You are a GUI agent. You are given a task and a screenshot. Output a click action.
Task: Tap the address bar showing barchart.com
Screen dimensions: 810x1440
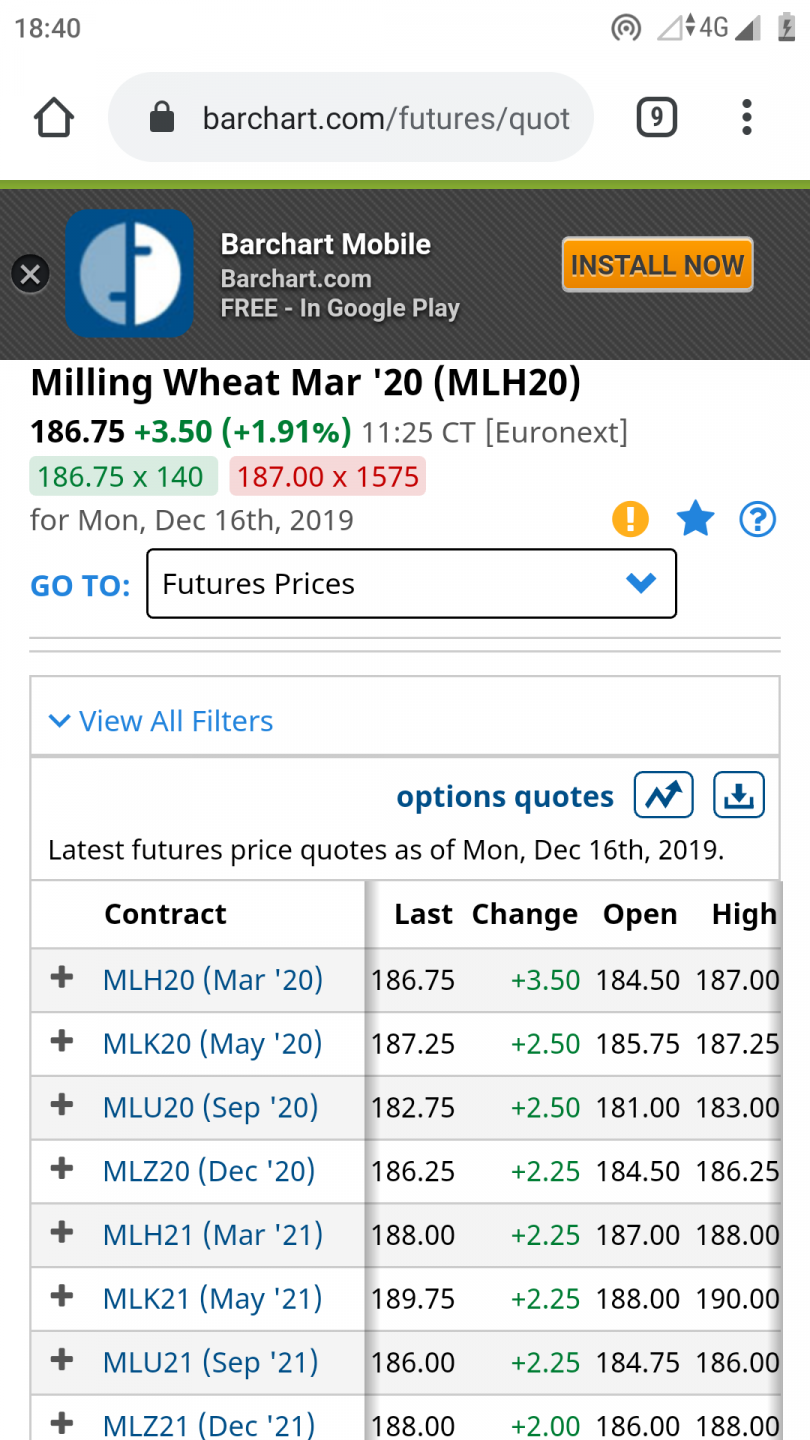[x=386, y=119]
